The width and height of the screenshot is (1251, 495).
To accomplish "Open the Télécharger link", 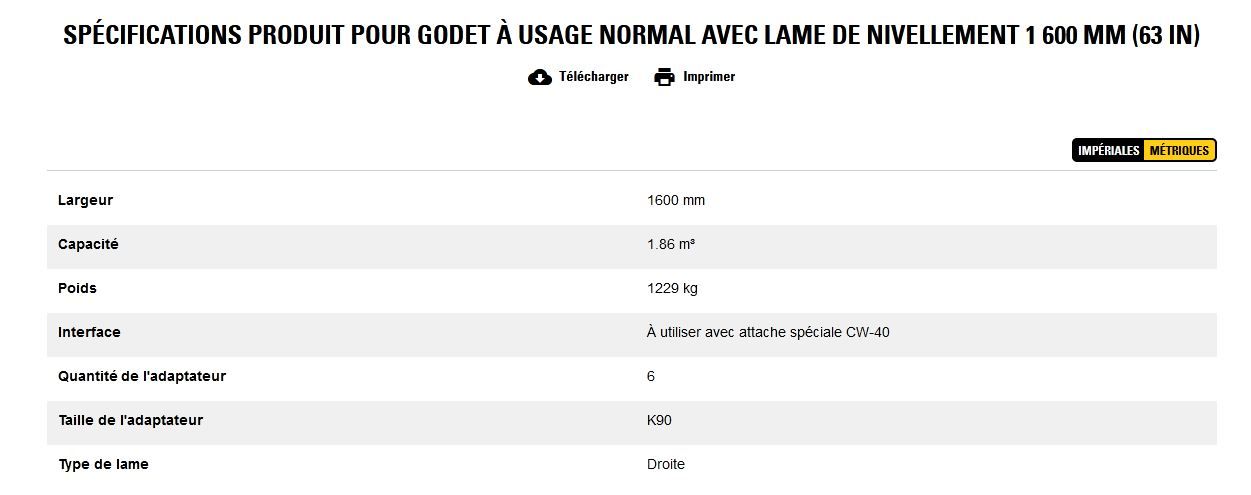I will [593, 77].
